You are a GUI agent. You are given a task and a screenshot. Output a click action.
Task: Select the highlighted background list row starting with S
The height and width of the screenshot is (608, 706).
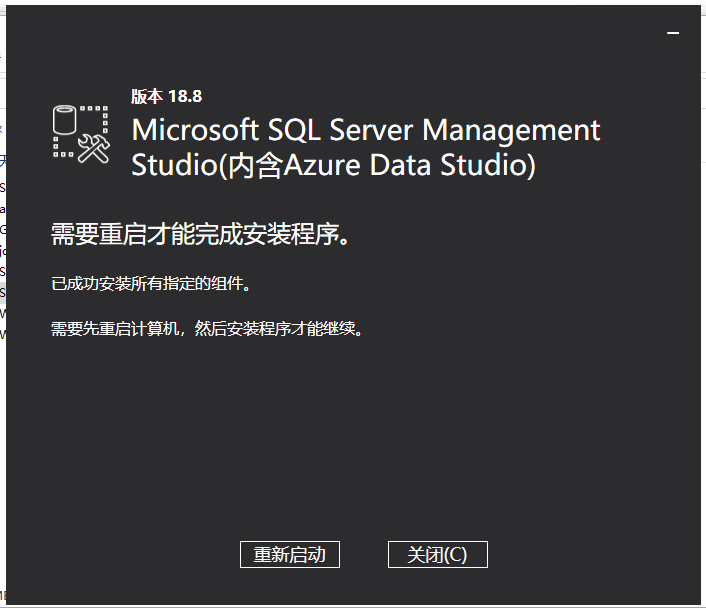[x=3, y=293]
